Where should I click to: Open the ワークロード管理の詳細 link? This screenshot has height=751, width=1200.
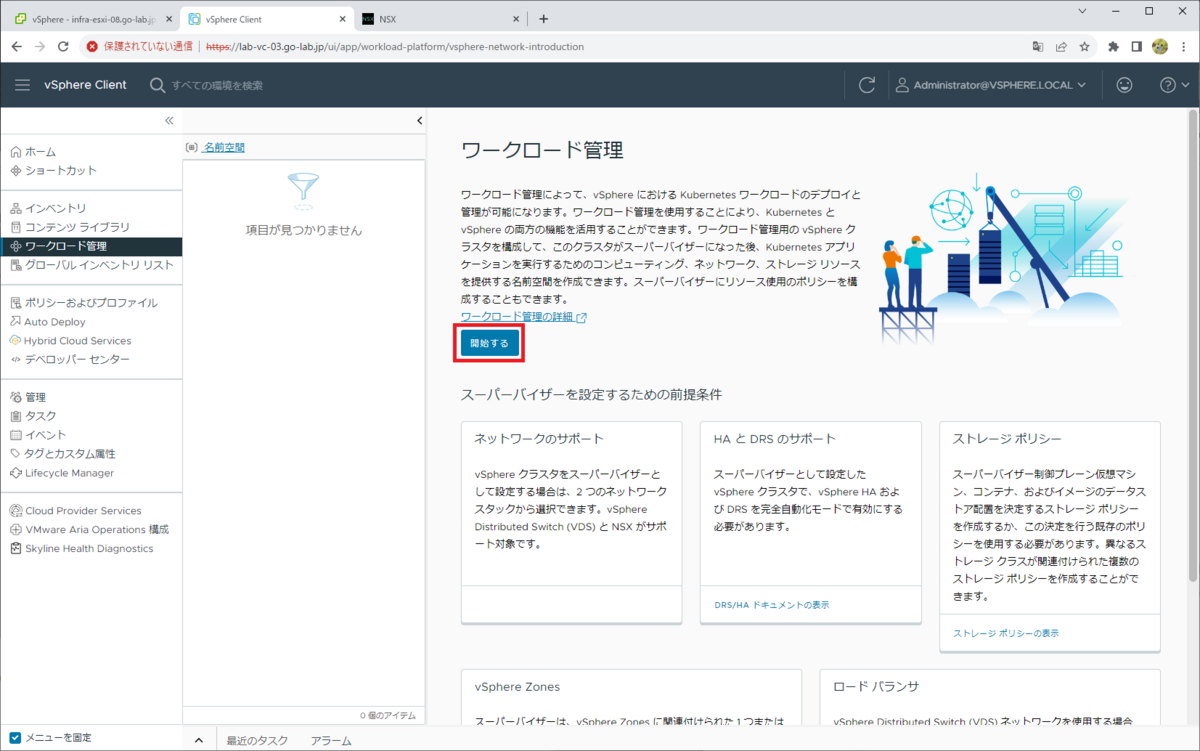[x=523, y=317]
